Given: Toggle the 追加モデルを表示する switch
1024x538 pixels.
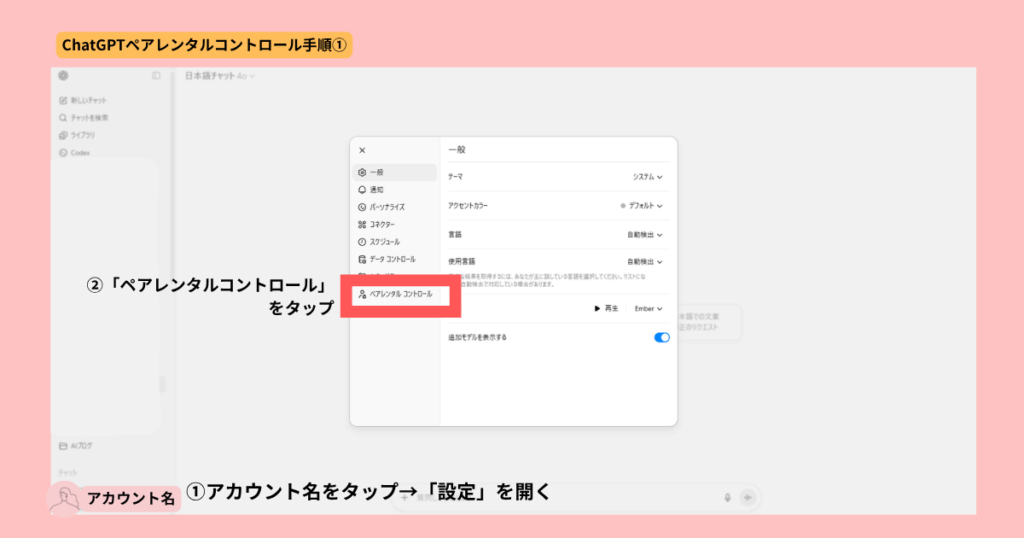Looking at the screenshot, I should click(662, 338).
